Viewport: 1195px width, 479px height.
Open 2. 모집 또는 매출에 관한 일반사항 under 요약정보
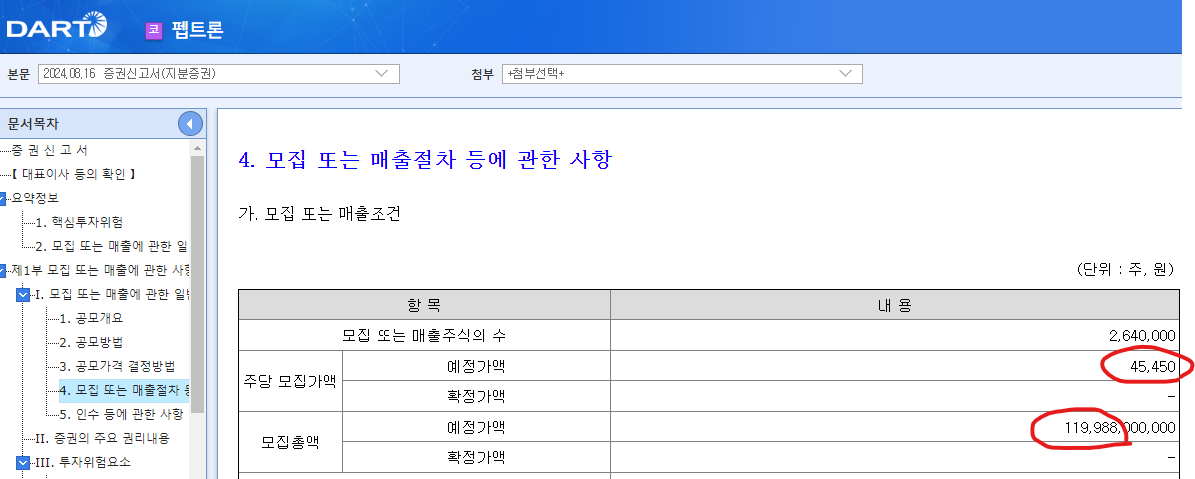pos(111,247)
